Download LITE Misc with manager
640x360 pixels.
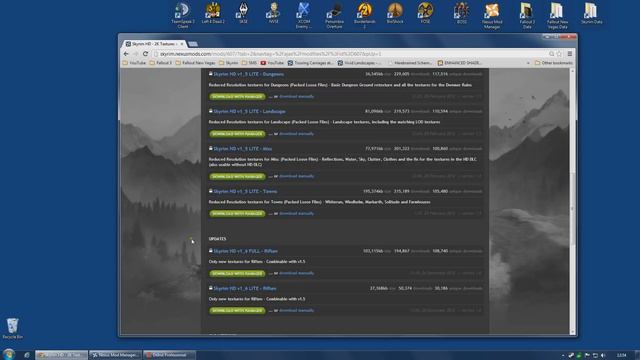pos(237,176)
